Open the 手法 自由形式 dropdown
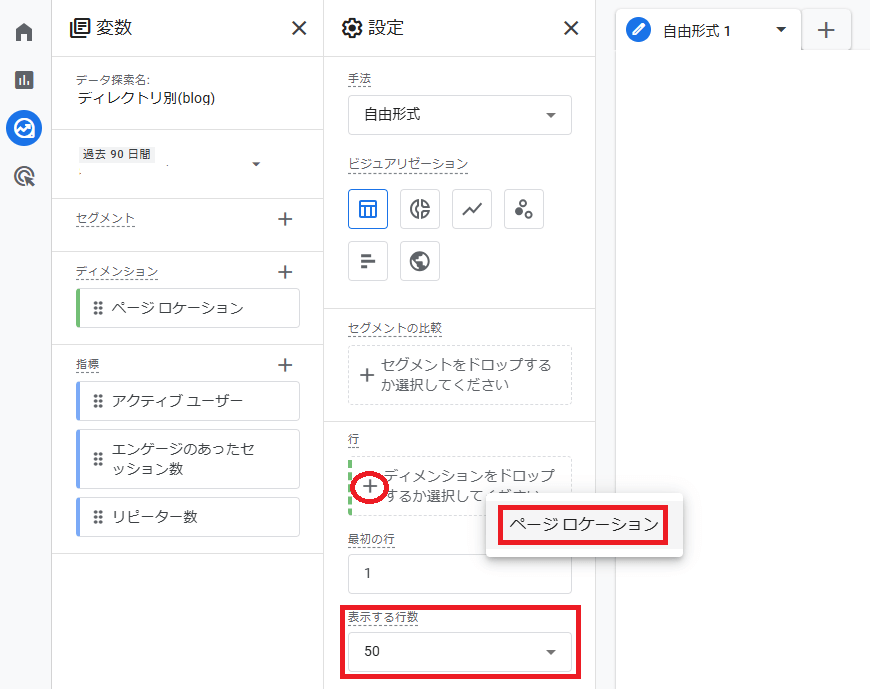 [x=460, y=115]
